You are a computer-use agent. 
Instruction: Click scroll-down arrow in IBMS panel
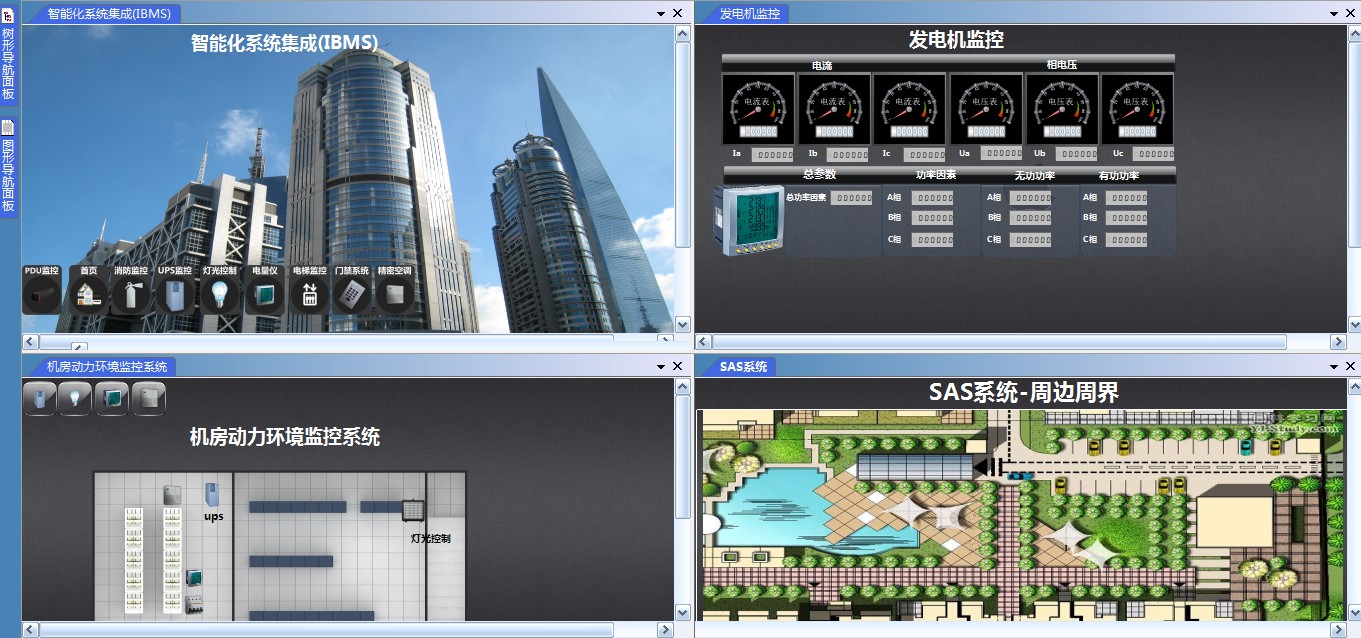683,324
